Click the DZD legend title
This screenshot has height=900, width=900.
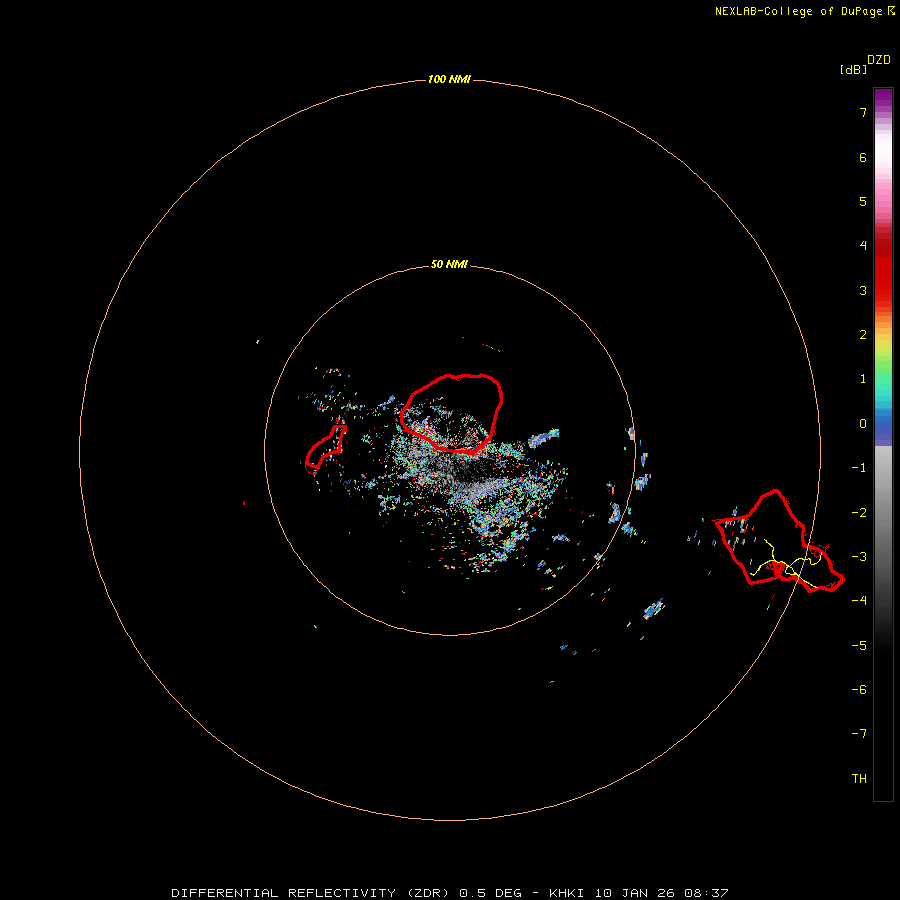pyautogui.click(x=879, y=60)
